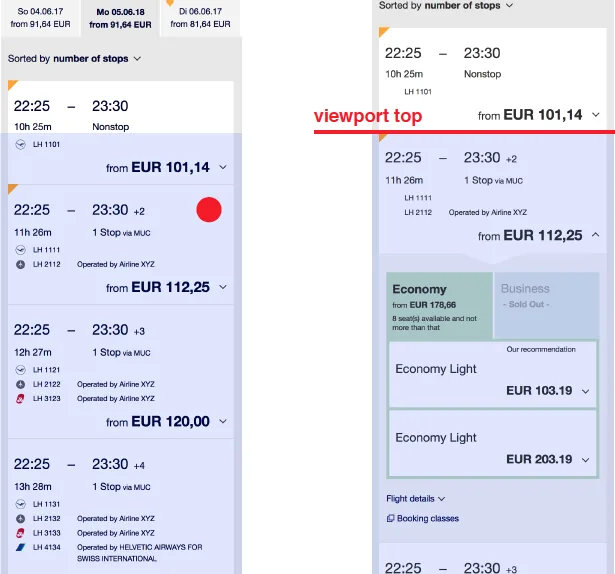This screenshot has width=615, height=574.
Task: Click the gray airline icon next to LH 2132
Action: 21,519
